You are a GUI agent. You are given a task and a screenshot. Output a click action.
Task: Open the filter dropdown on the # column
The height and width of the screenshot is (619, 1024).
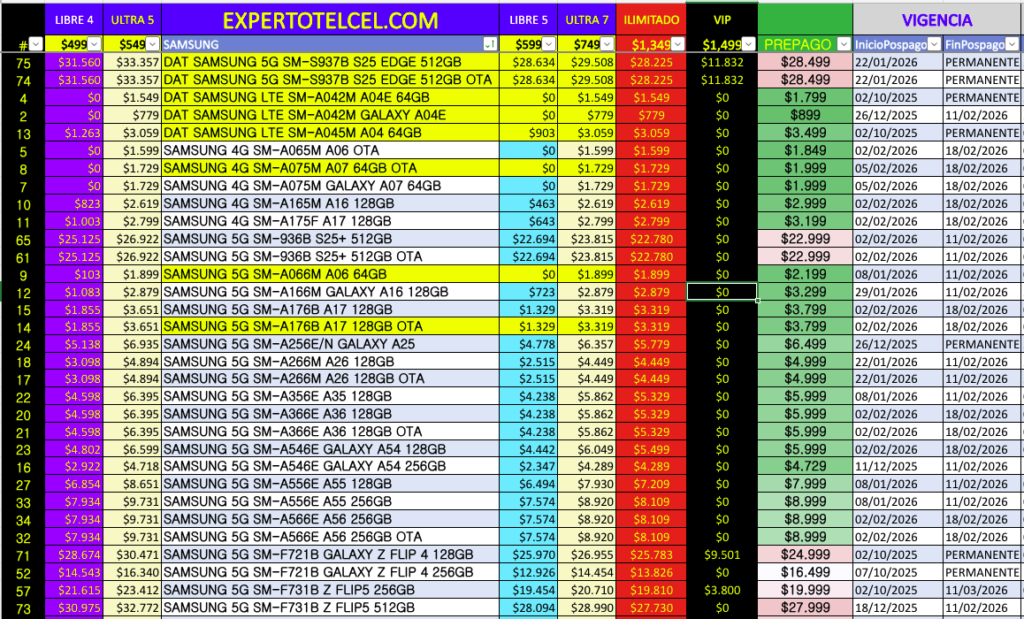(37, 44)
